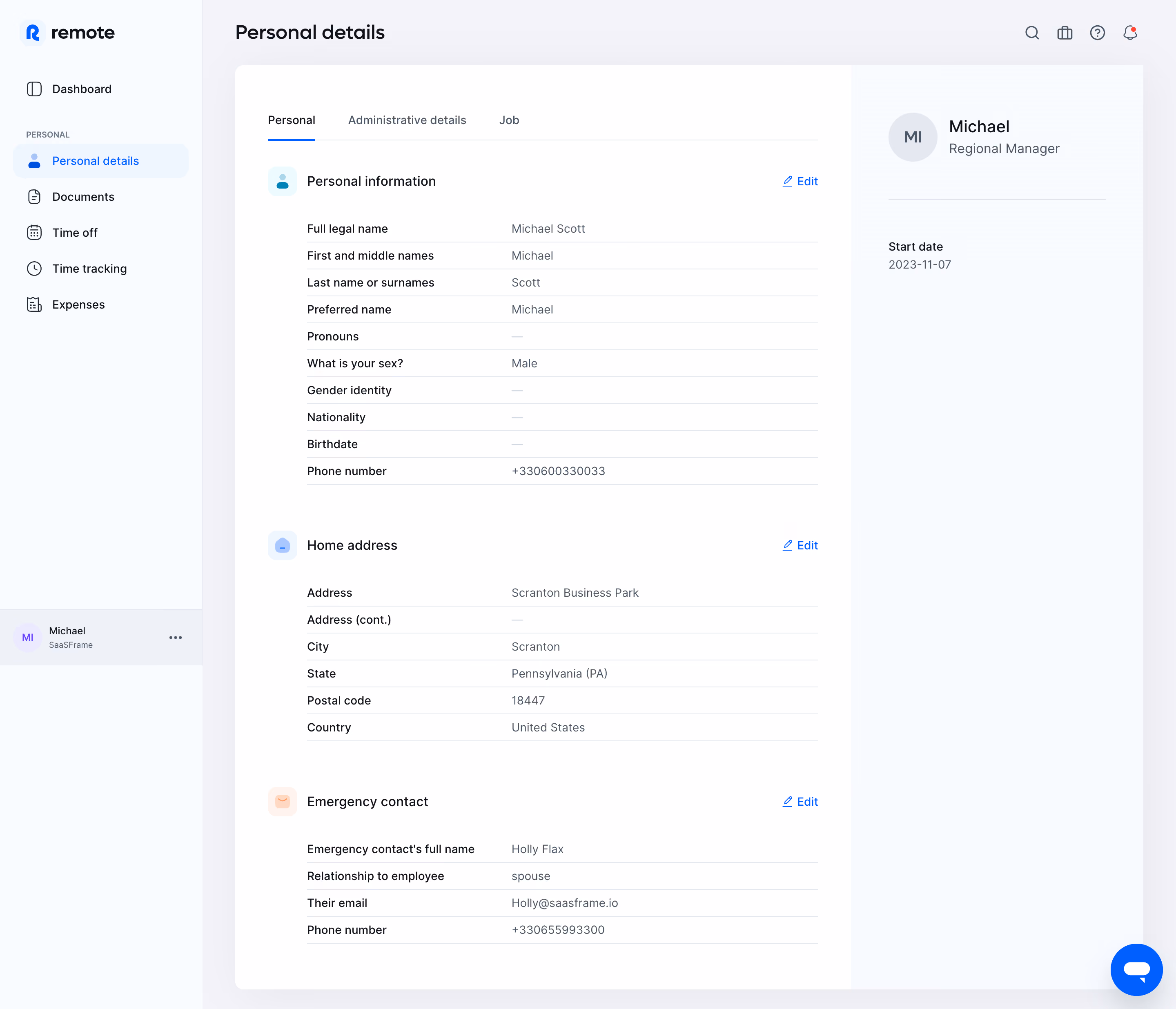Click the Time tracking clock icon
This screenshot has height=1009, width=1176.
coord(34,269)
